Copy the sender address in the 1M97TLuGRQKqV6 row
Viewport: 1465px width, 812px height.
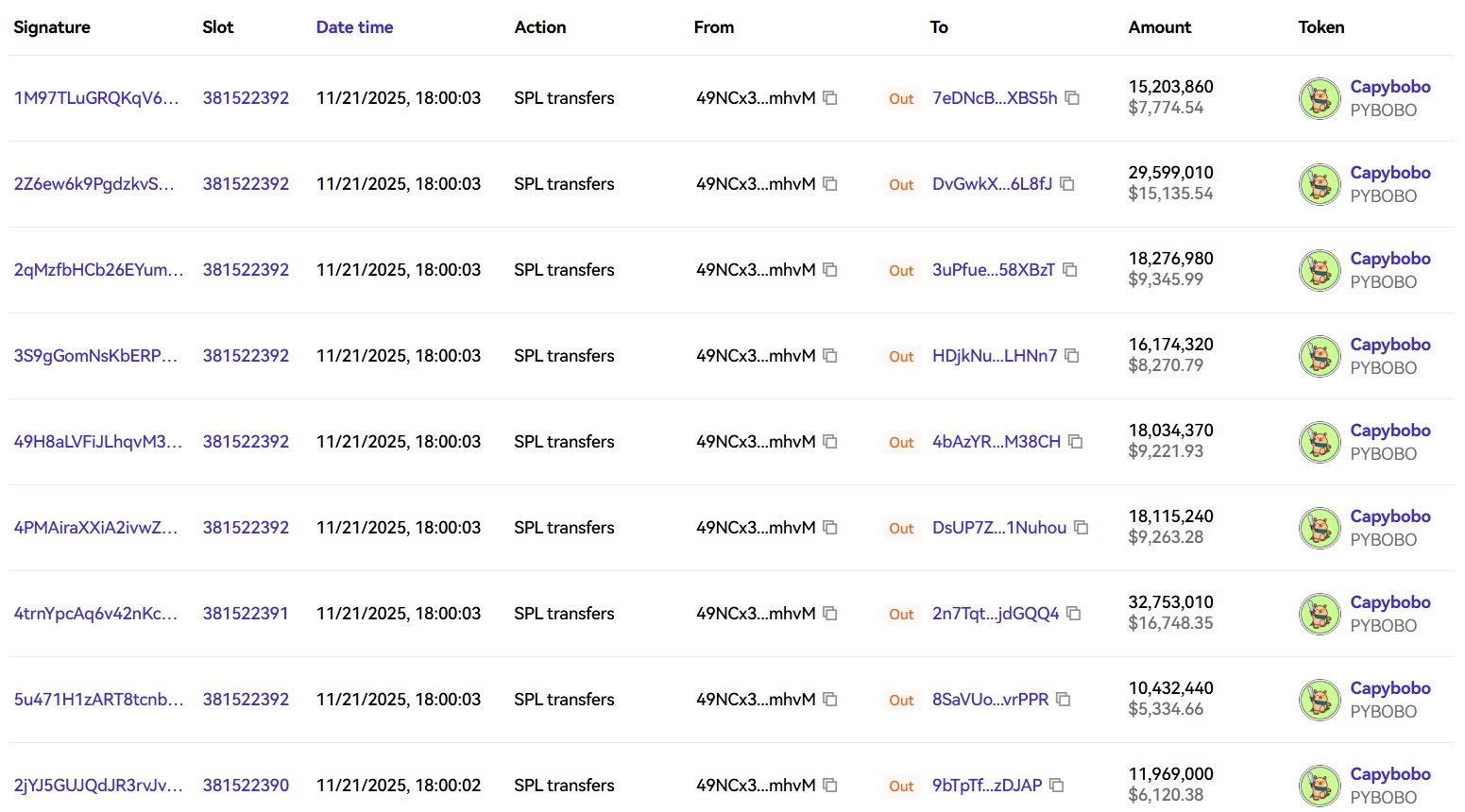830,98
